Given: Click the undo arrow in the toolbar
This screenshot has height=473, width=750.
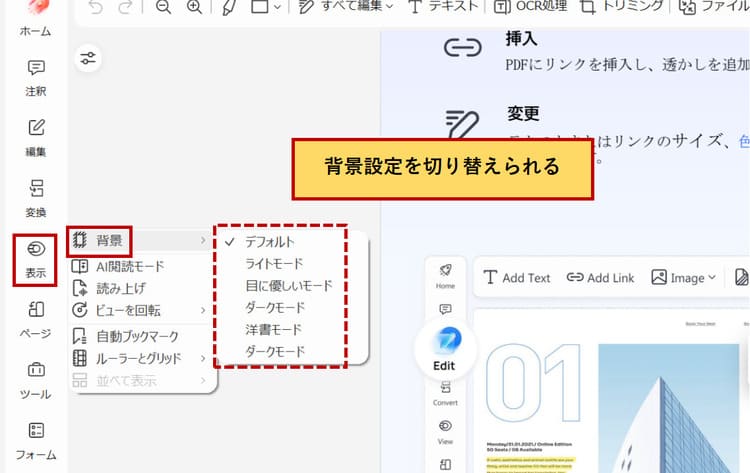Looking at the screenshot, I should [96, 7].
